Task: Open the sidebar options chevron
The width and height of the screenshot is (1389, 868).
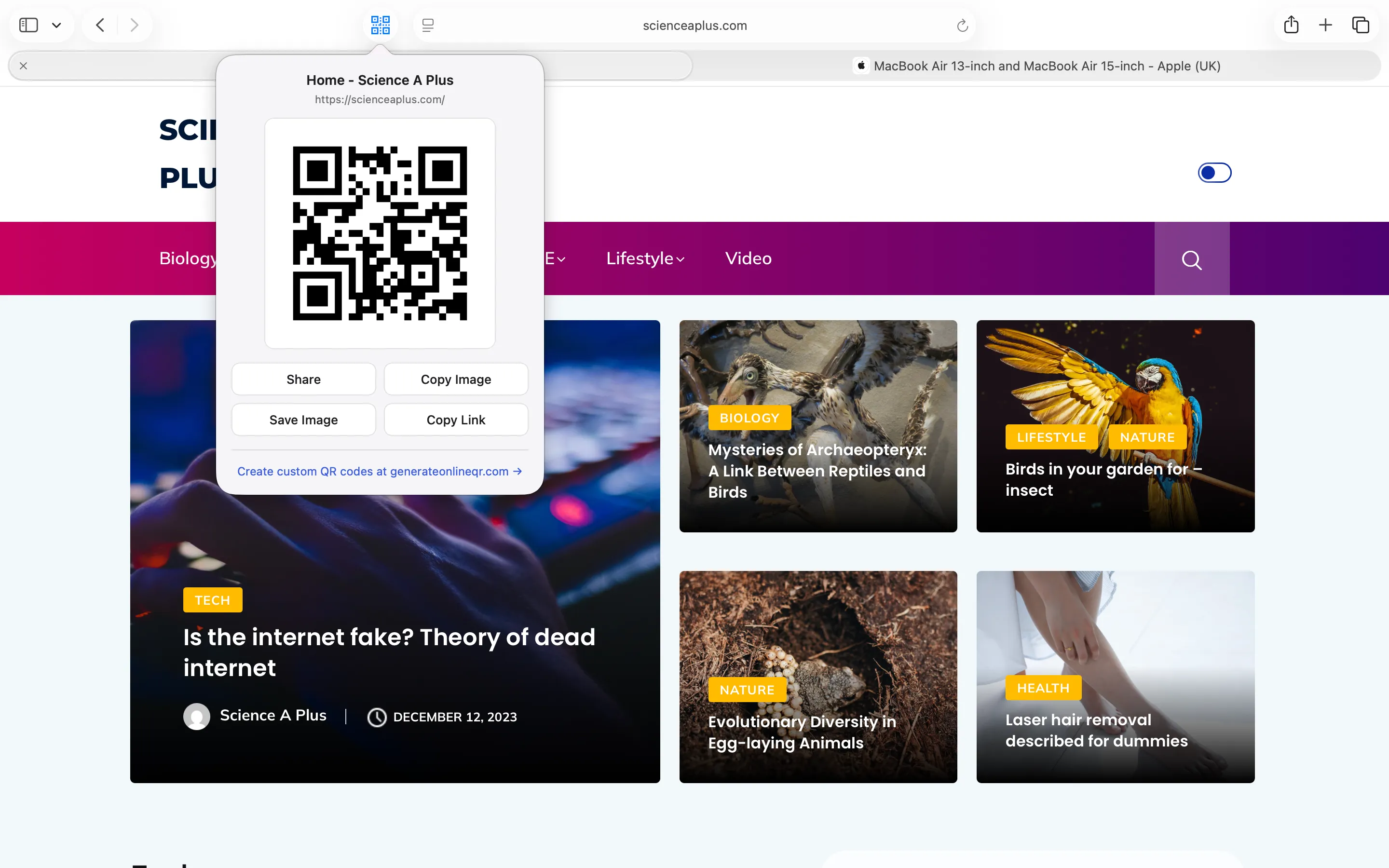Action: click(56, 25)
